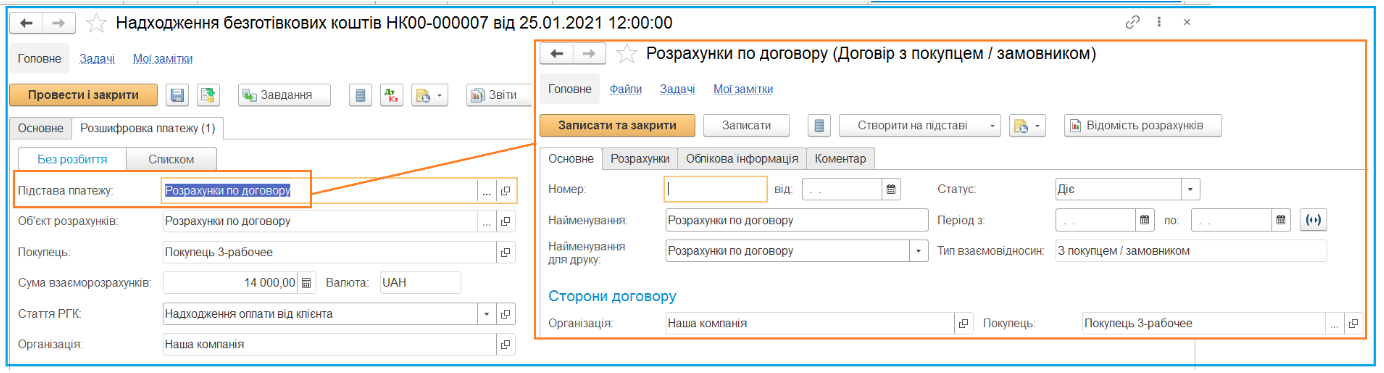Click the Найменування field in the contract
The width and height of the screenshot is (1384, 373).
[797, 220]
